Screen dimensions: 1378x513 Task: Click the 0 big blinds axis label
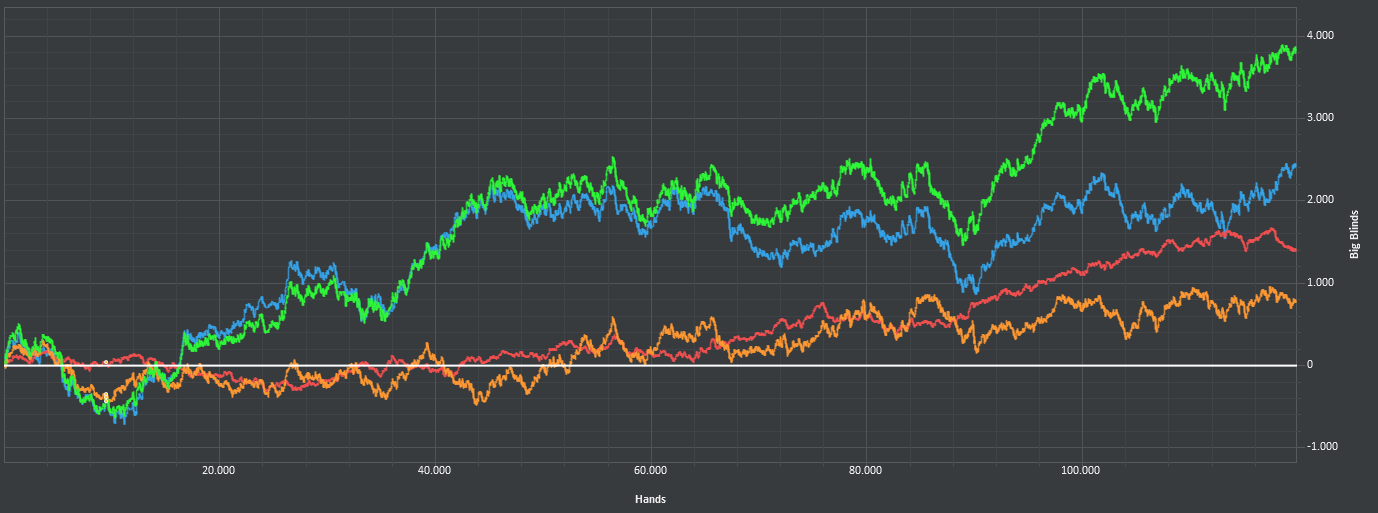pyautogui.click(x=1309, y=365)
